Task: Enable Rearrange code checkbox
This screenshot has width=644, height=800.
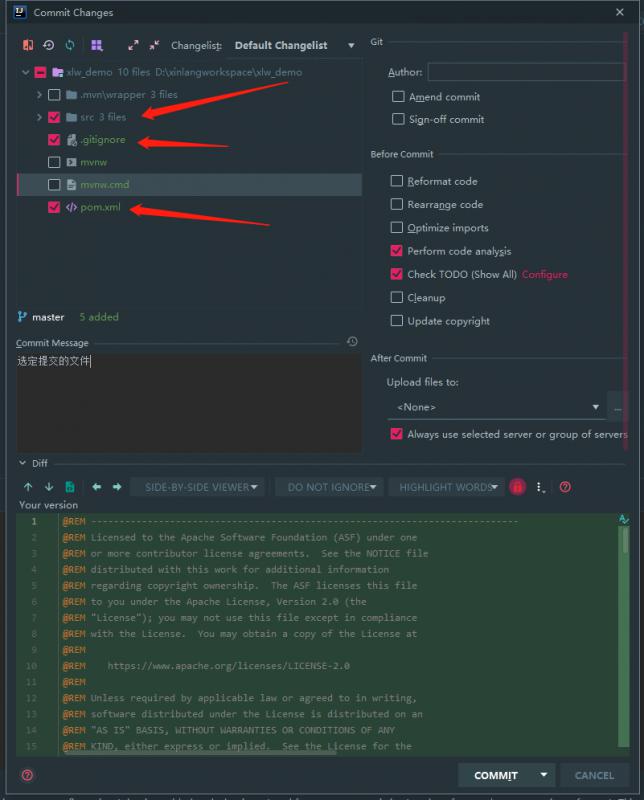Action: 397,204
